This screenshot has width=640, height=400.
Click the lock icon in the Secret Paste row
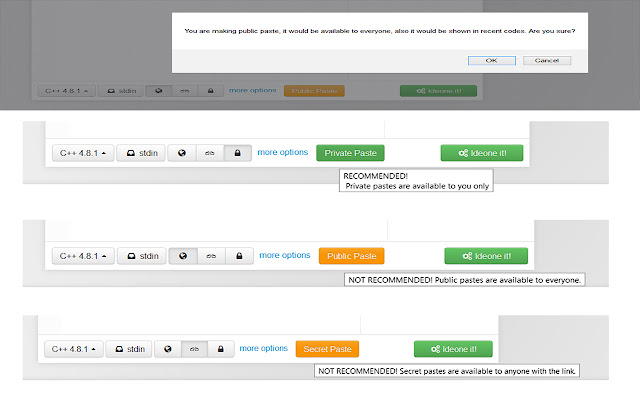221,349
